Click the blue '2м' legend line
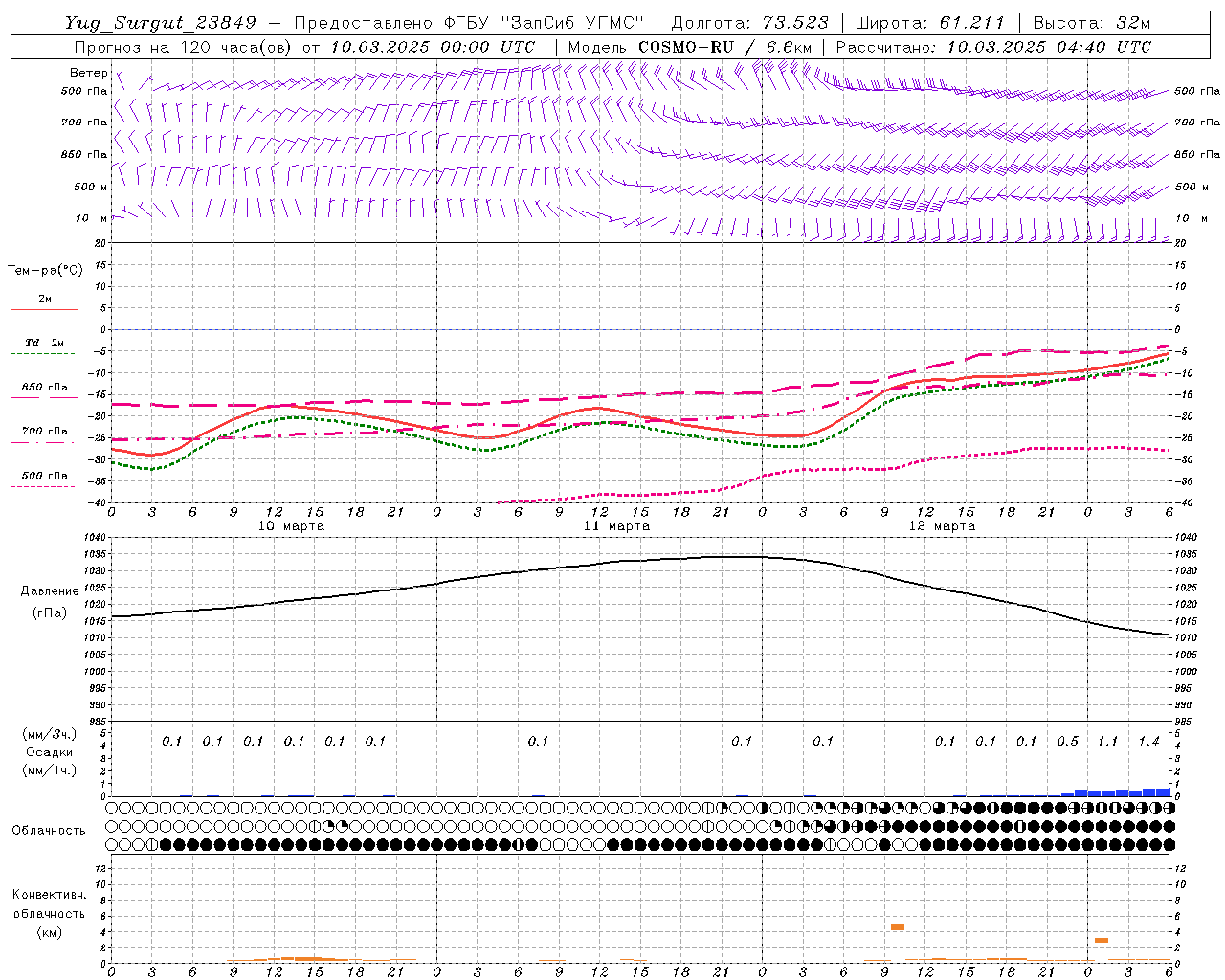The image size is (1225, 980). click(x=44, y=309)
